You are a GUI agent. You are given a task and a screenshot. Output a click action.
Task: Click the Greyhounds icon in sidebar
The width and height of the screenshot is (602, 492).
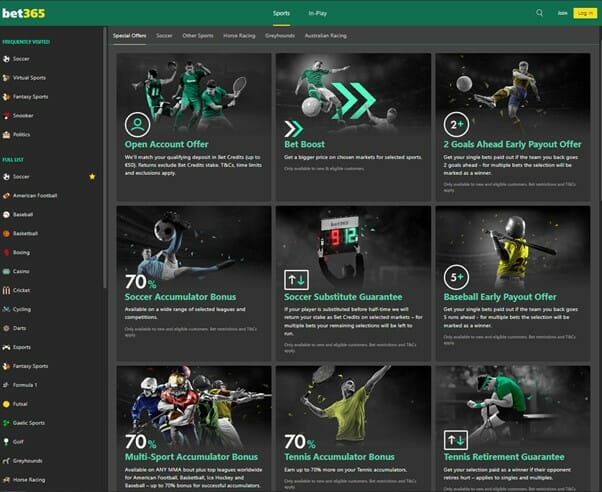click(6, 461)
